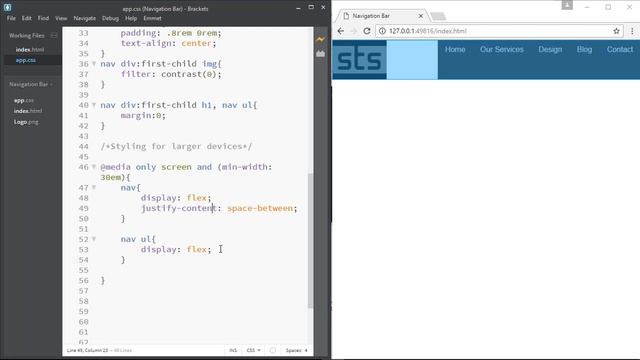Viewport: 640px width, 360px height.
Task: Open index.html in the project tree
Action: (28, 111)
